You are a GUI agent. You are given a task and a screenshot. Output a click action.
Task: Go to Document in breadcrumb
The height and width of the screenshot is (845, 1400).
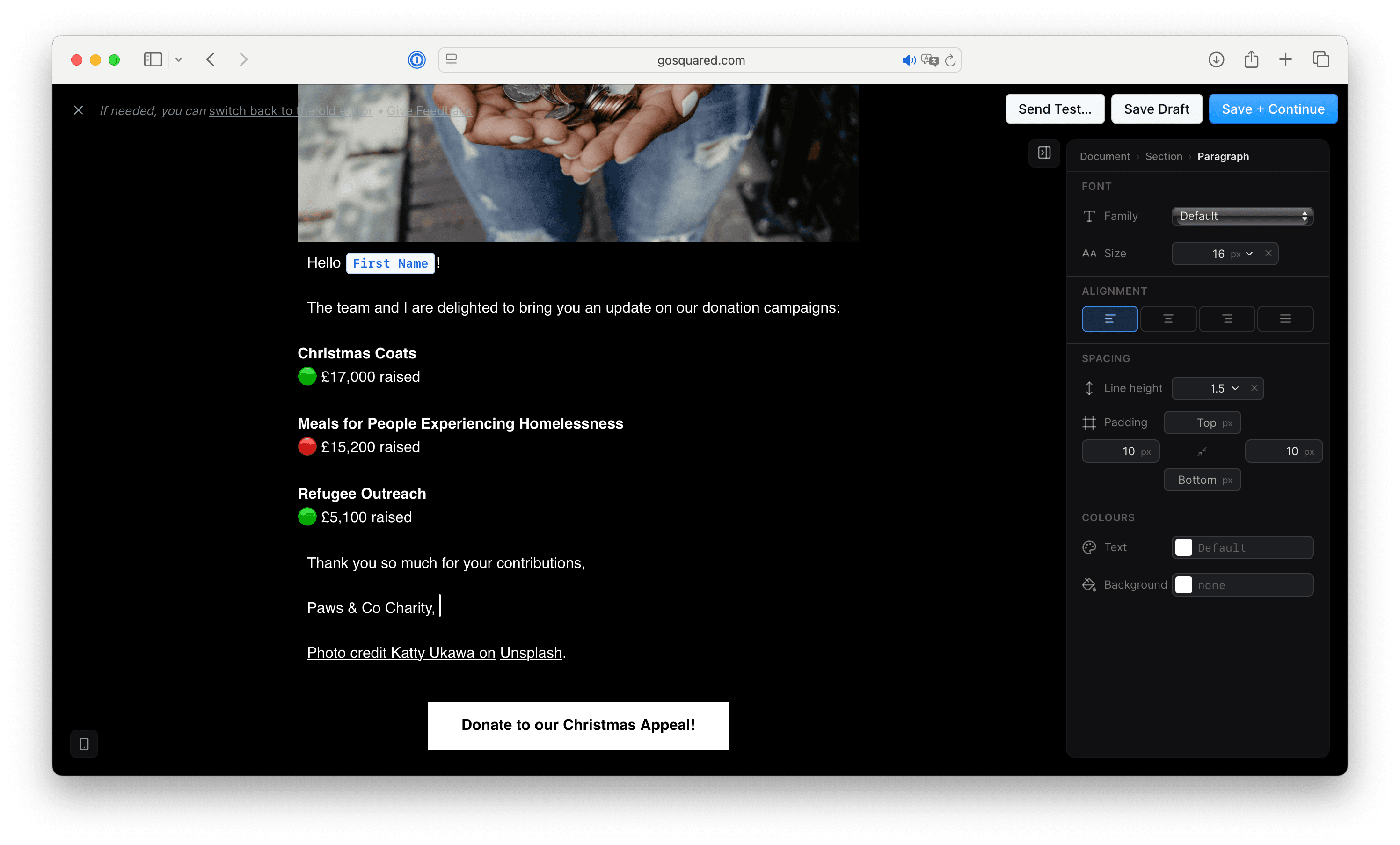(x=1105, y=156)
